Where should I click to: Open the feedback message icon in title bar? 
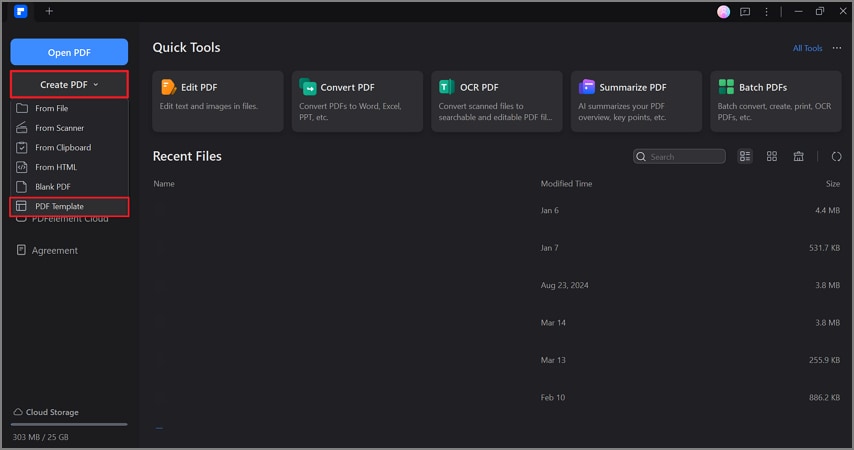point(746,11)
